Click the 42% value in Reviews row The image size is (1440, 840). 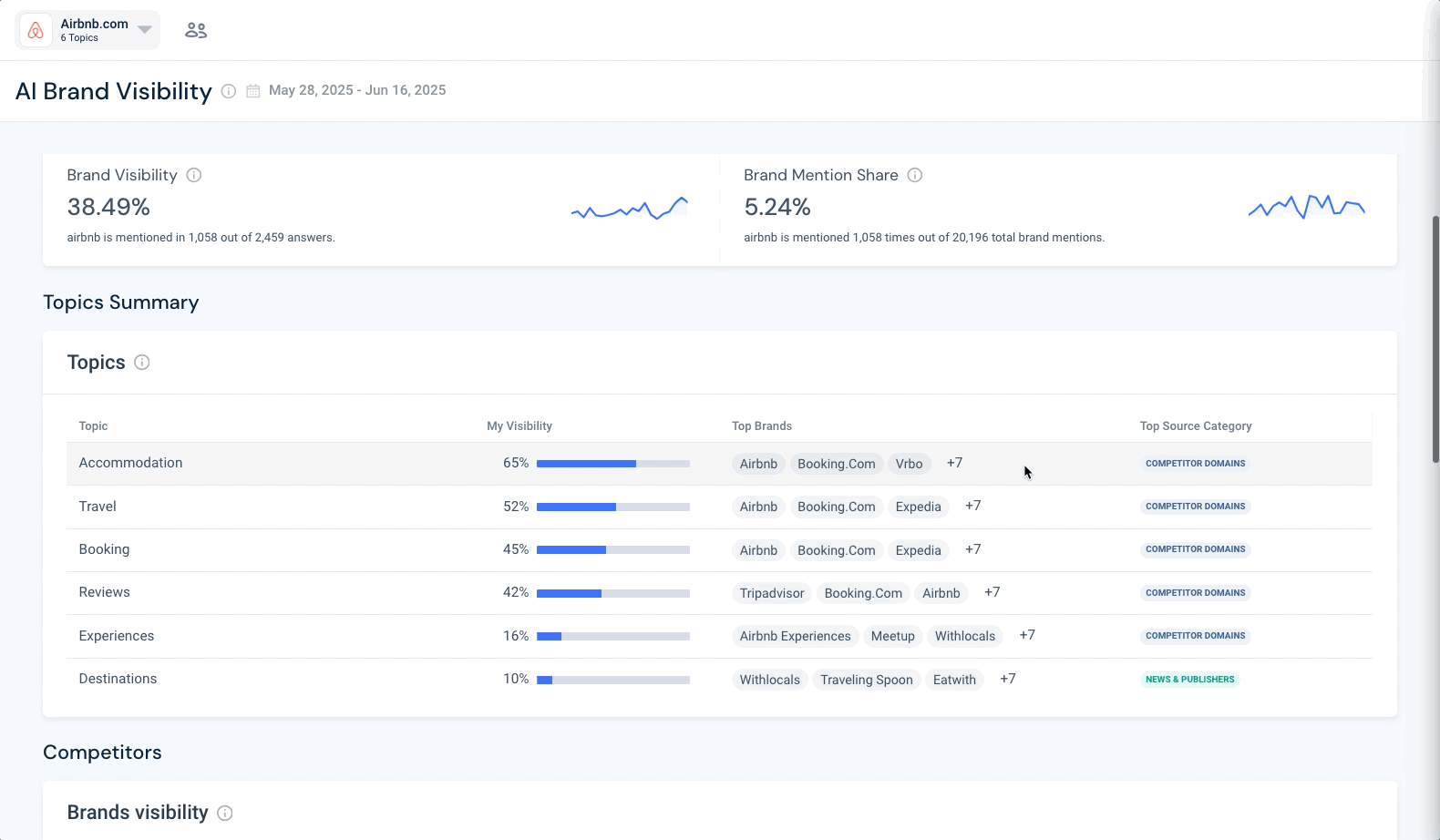click(516, 592)
